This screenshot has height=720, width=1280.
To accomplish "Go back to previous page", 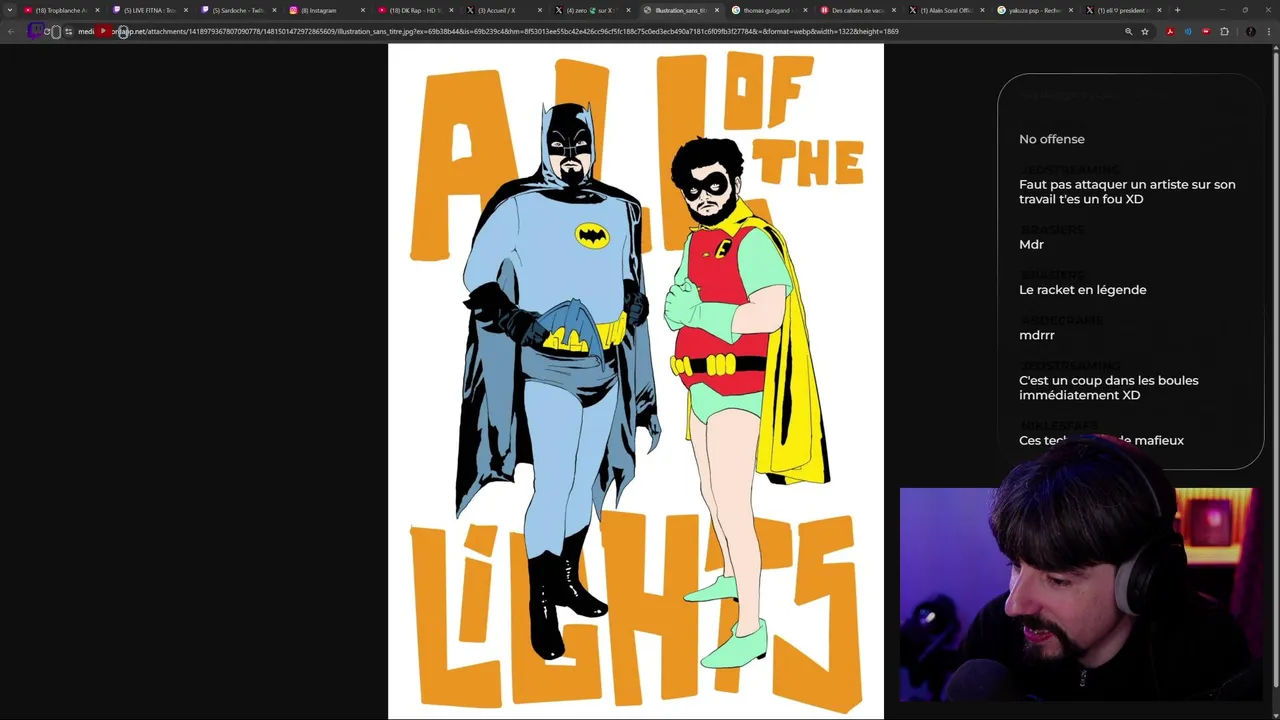I will 11,31.
